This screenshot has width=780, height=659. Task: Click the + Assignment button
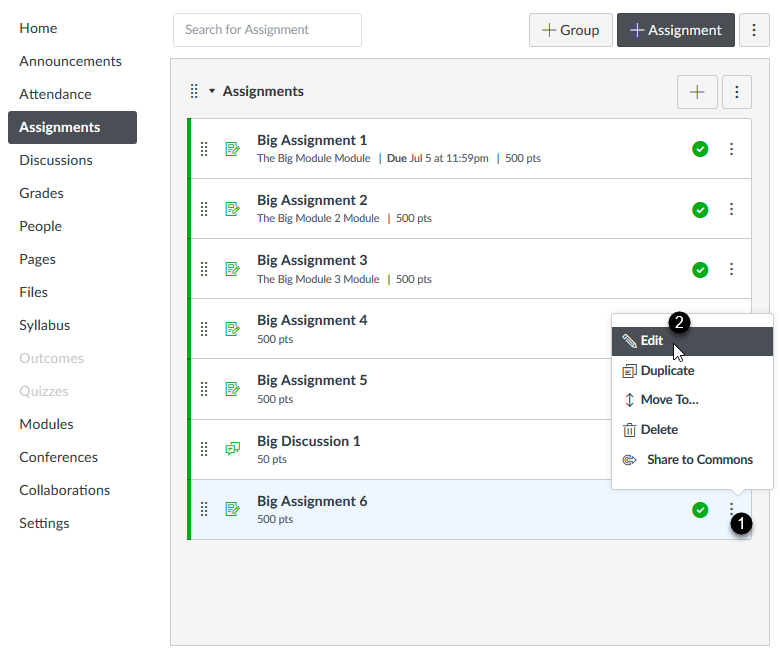[675, 30]
